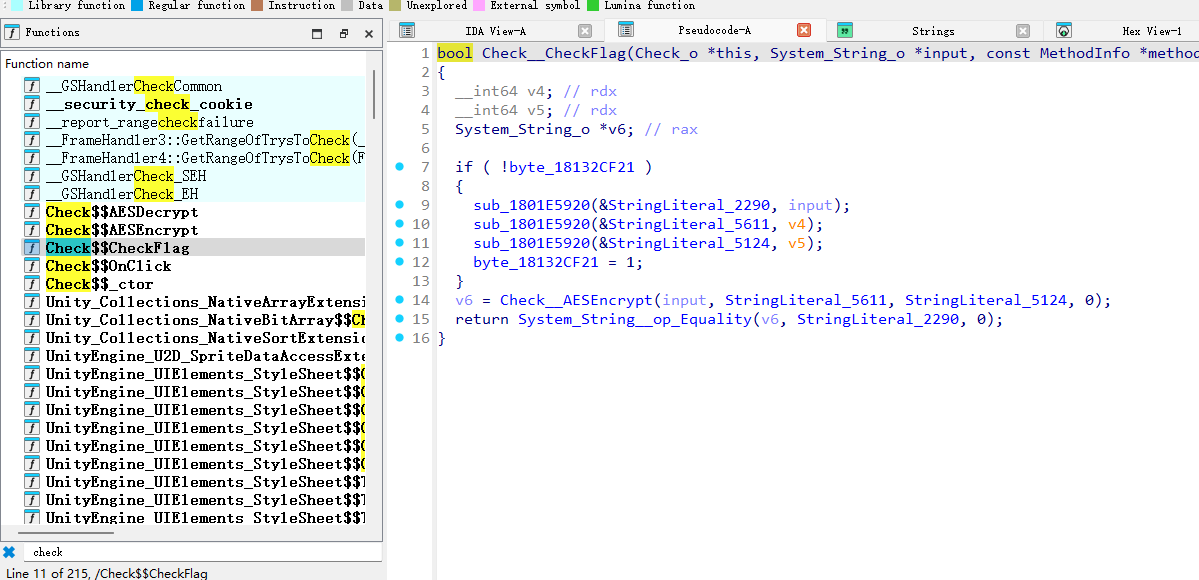
Task: Click the function icon beside __GSHandlerCheck_EH
Action: tap(31, 194)
